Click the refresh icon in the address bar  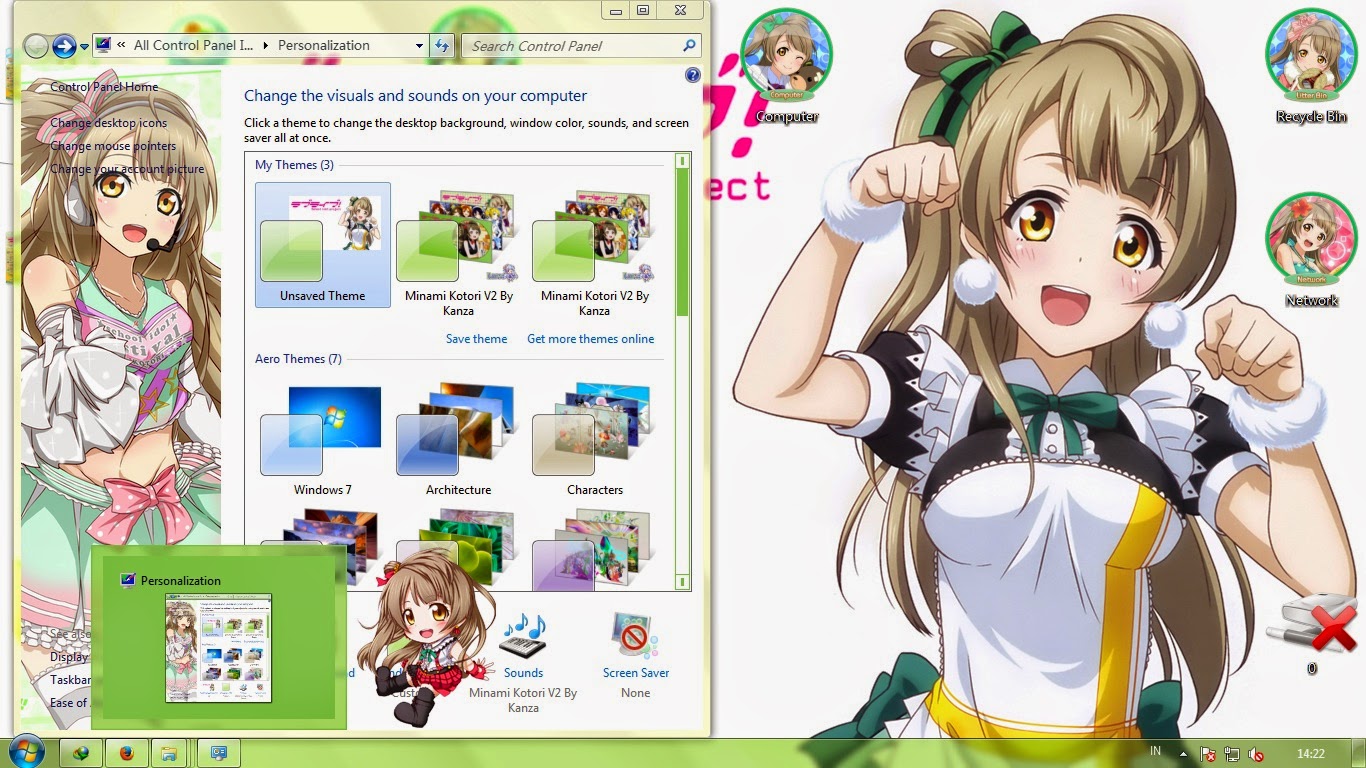tap(442, 45)
